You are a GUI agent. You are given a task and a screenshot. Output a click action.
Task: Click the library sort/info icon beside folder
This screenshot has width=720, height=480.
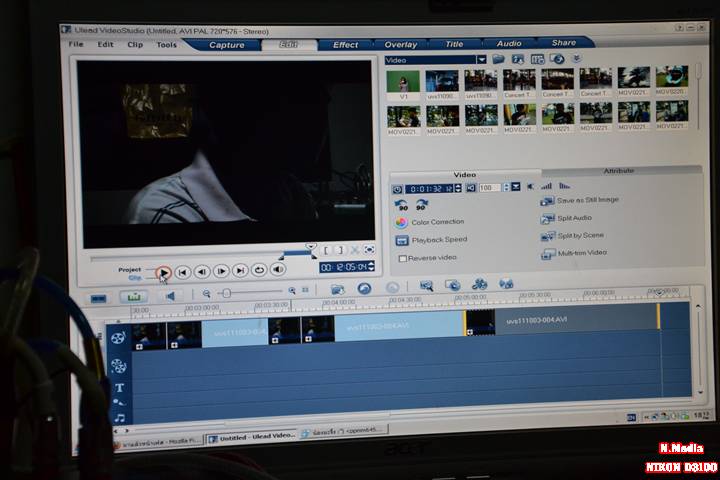(x=518, y=59)
